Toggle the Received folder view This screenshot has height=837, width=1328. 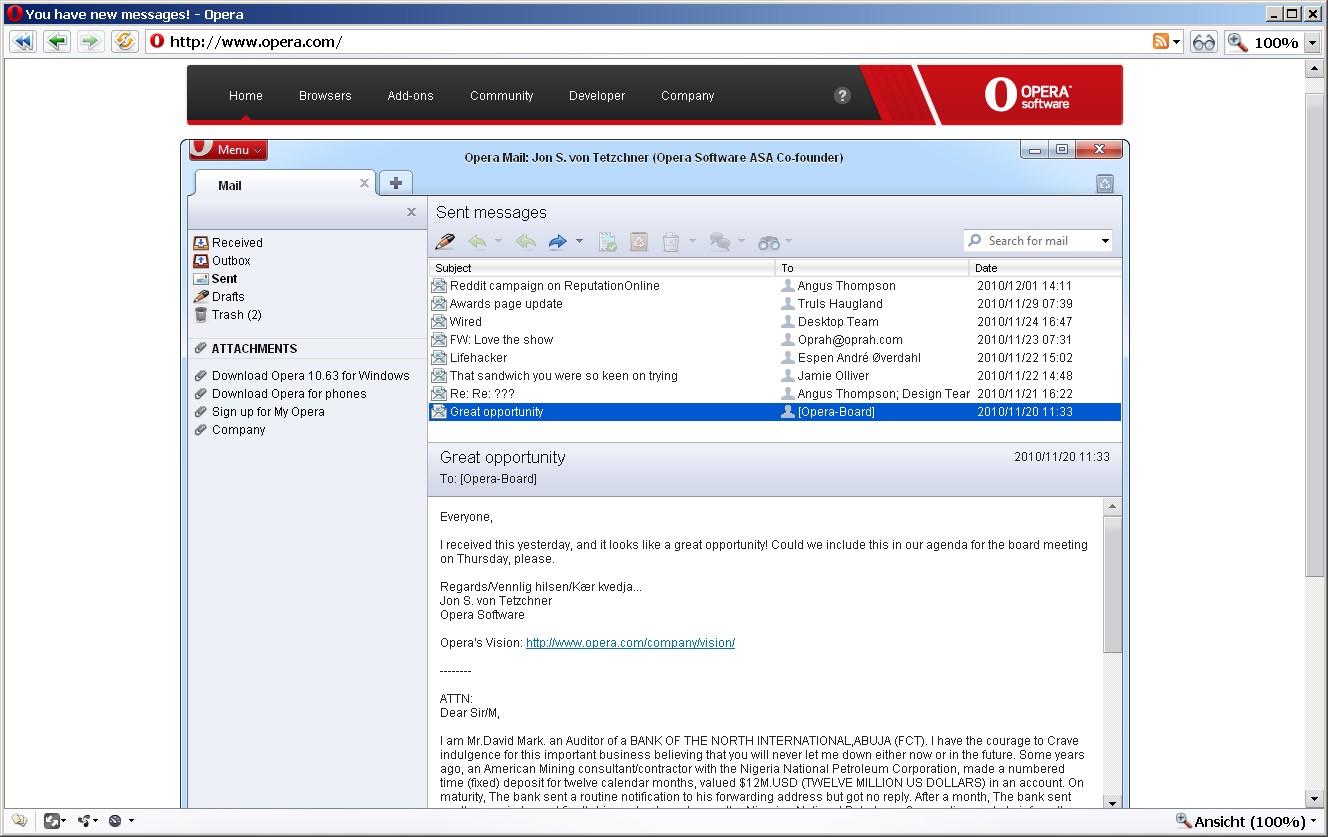(x=236, y=242)
